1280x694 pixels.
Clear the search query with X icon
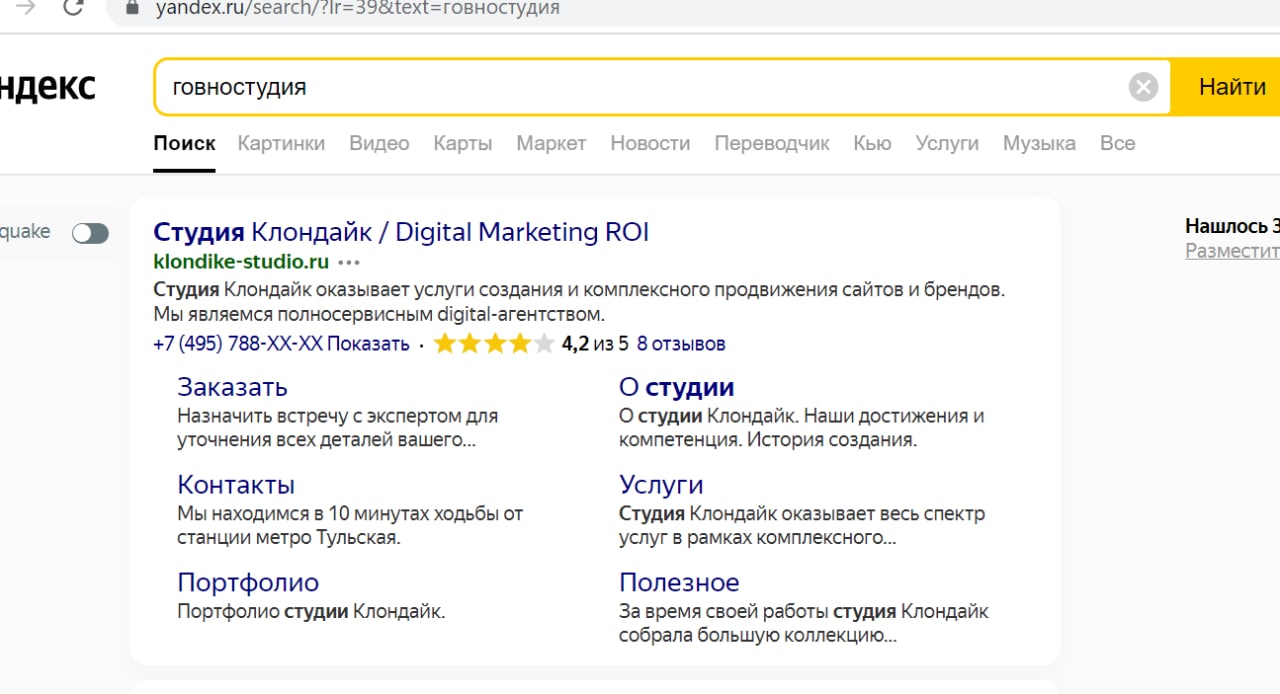1143,87
